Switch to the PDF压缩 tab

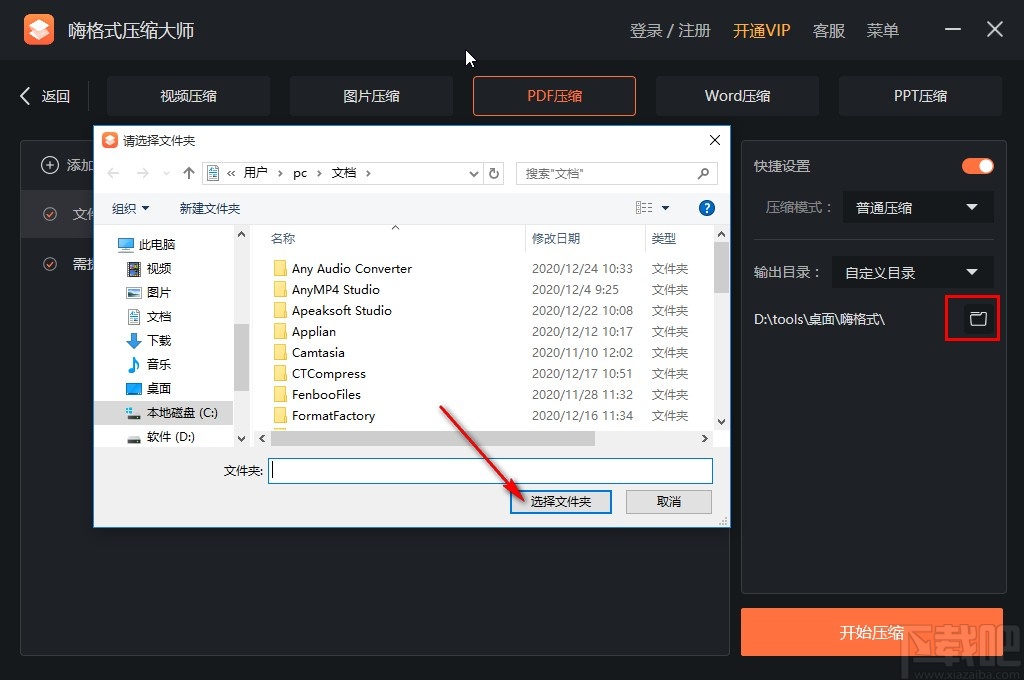(554, 96)
